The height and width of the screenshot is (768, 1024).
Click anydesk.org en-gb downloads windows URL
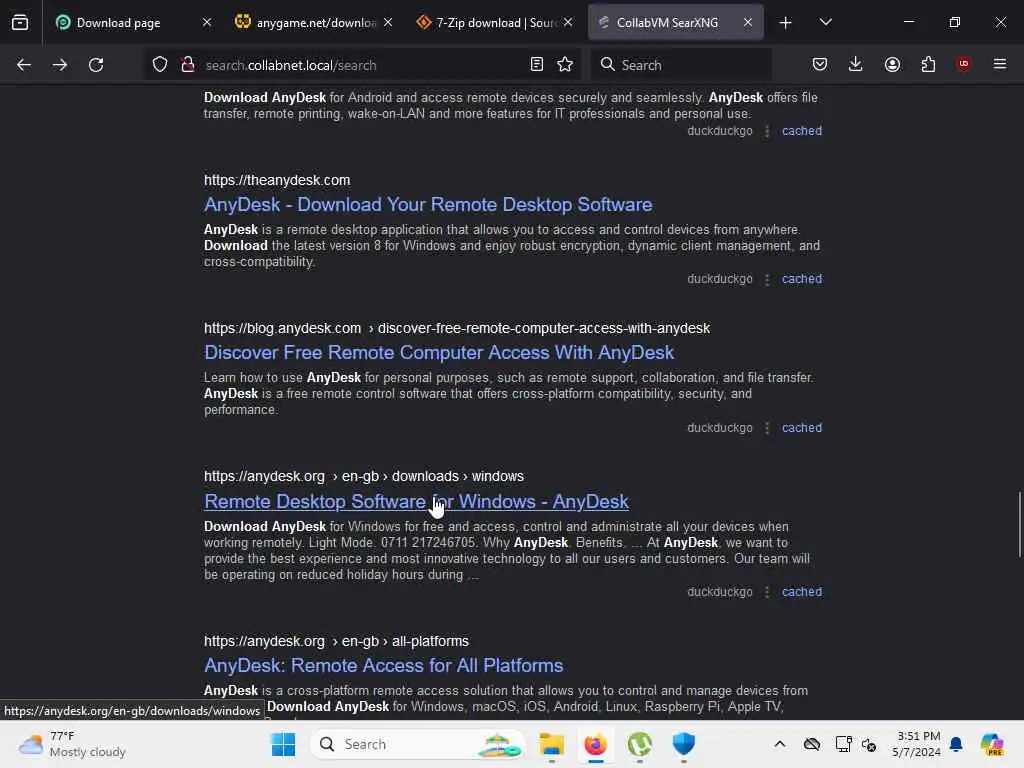(364, 477)
